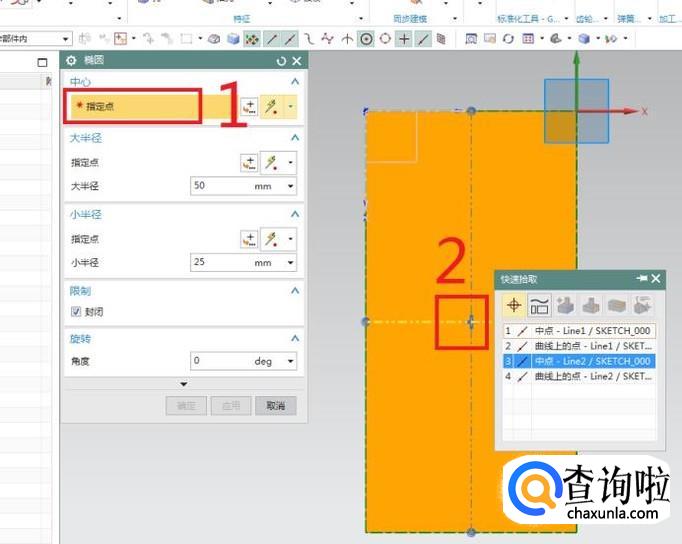
Task: Select the point filter icon in 快速拾取
Action: (515, 306)
